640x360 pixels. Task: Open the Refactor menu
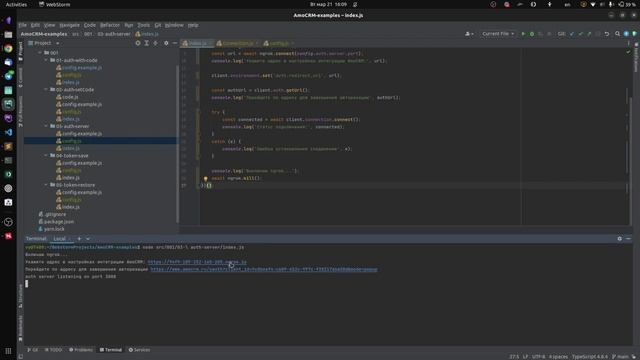[x=110, y=25]
